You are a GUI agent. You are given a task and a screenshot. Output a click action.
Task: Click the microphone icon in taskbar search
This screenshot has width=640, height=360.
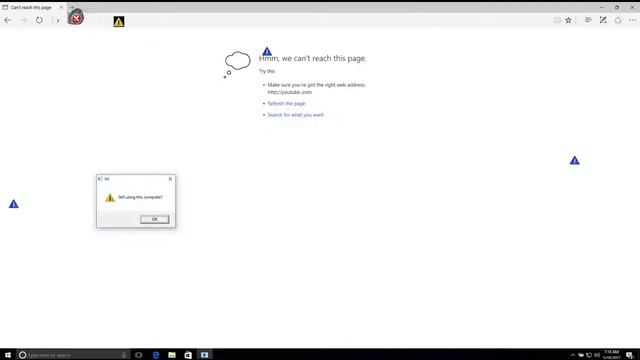(x=124, y=355)
